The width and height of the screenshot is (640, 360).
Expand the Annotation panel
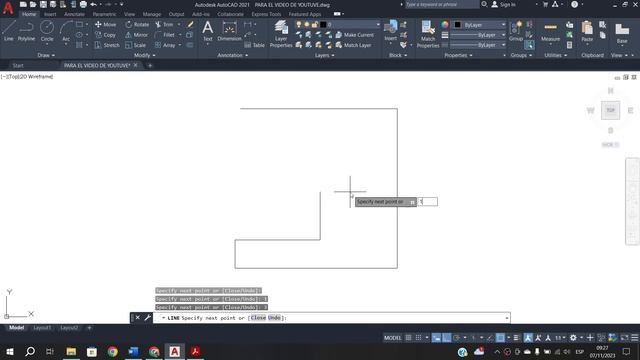pyautogui.click(x=233, y=55)
